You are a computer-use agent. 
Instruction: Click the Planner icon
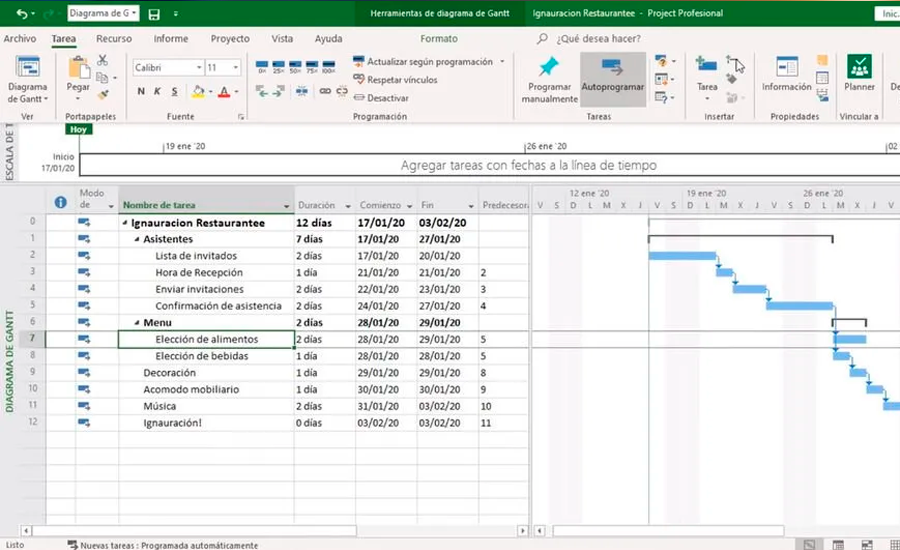click(859, 67)
